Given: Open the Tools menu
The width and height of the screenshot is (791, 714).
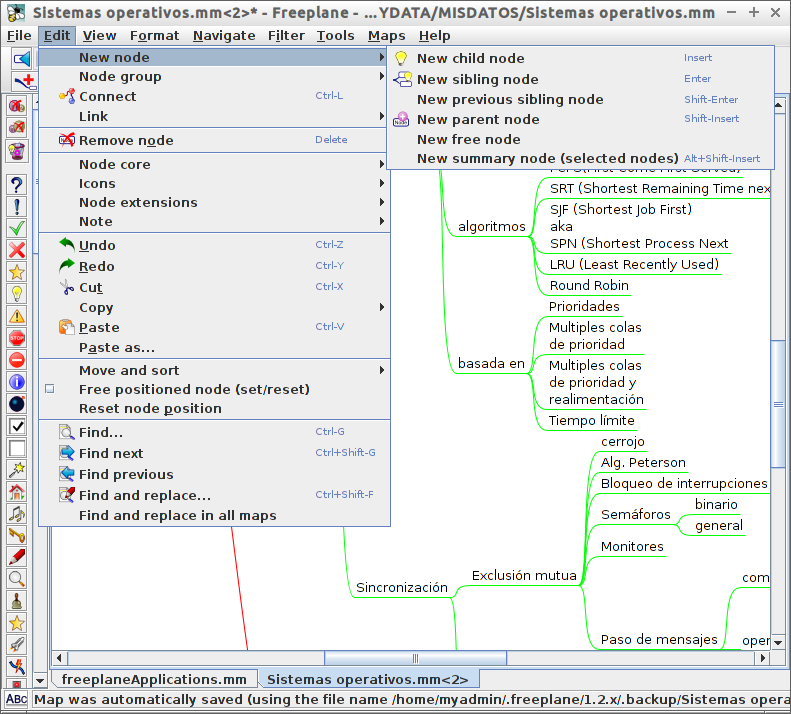Looking at the screenshot, I should (x=335, y=36).
